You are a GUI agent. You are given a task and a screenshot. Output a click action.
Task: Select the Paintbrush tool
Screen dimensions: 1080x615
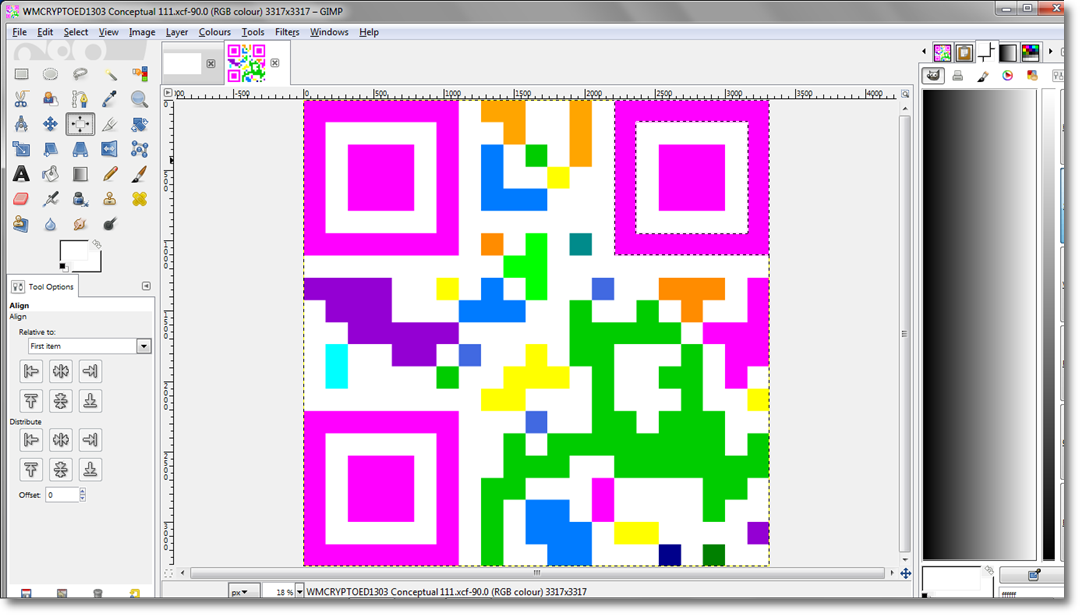(x=139, y=174)
